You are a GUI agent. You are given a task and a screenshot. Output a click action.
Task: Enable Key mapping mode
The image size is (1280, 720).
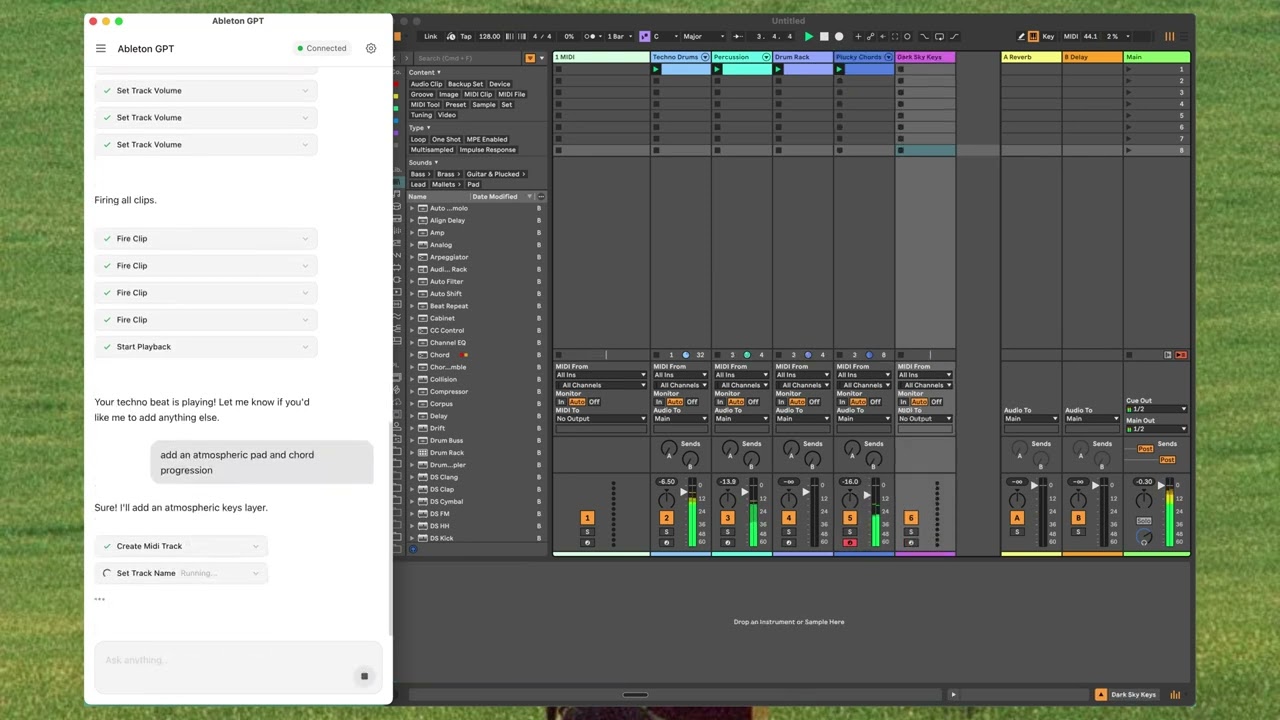[1048, 37]
